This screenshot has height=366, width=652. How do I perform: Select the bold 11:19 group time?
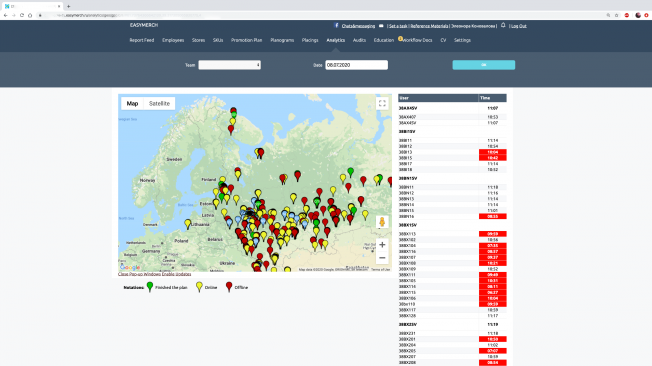tap(493, 324)
